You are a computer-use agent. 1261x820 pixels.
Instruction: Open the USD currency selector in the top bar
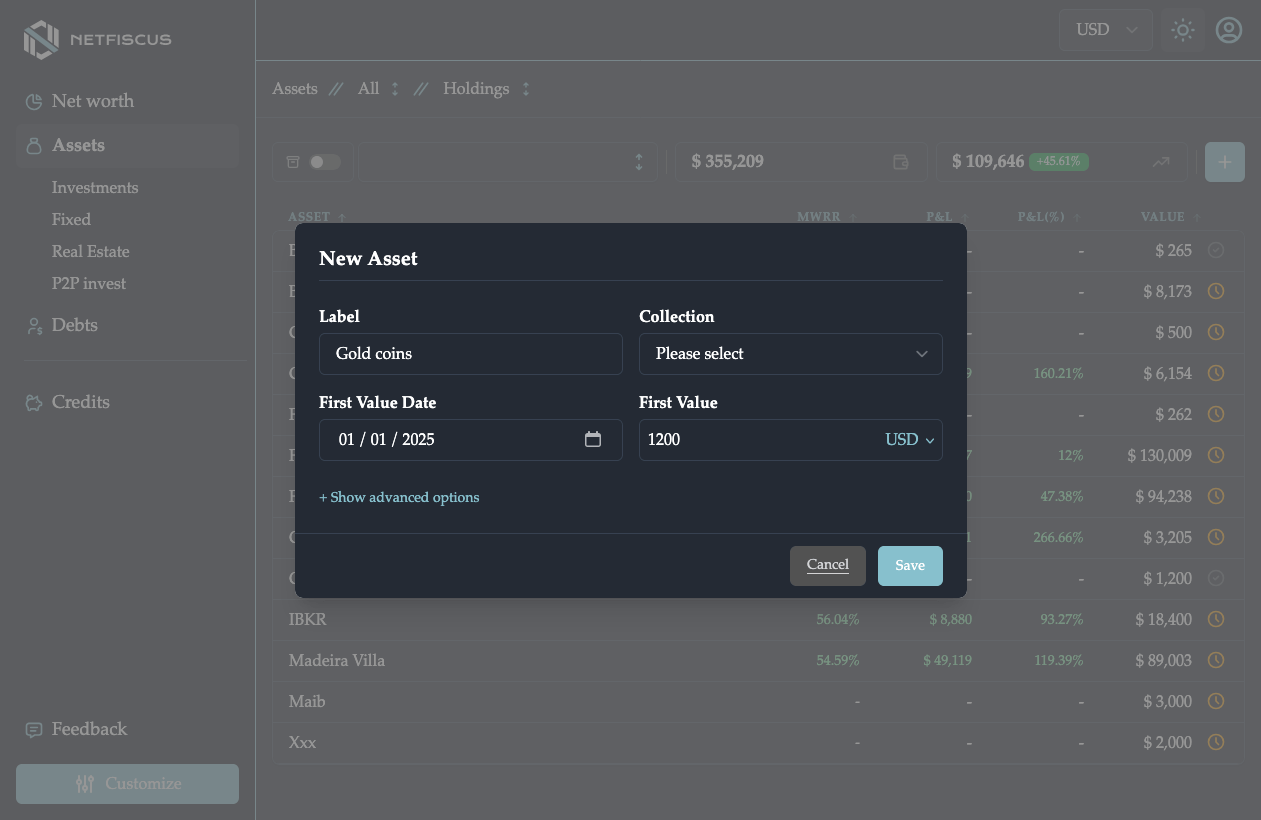[1105, 30]
